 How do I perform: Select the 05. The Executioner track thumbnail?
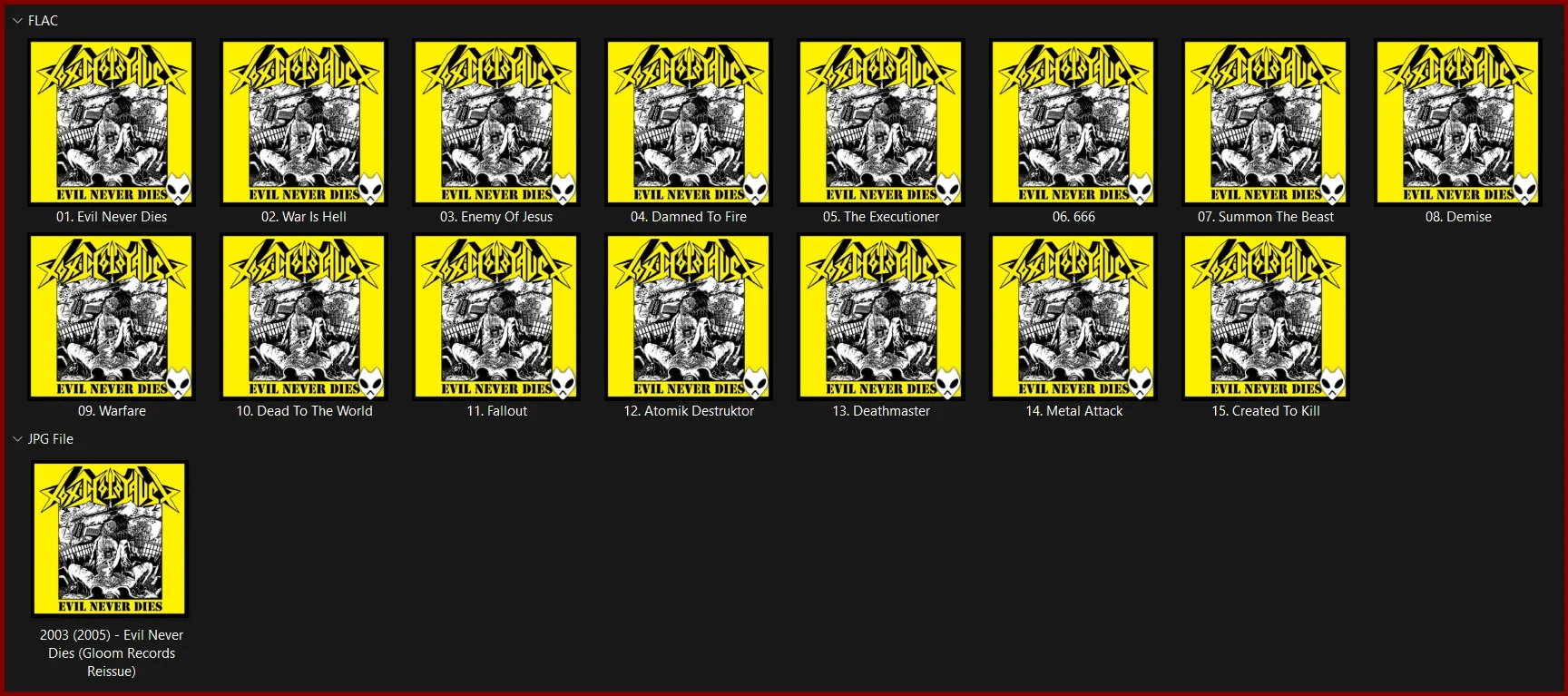point(881,123)
